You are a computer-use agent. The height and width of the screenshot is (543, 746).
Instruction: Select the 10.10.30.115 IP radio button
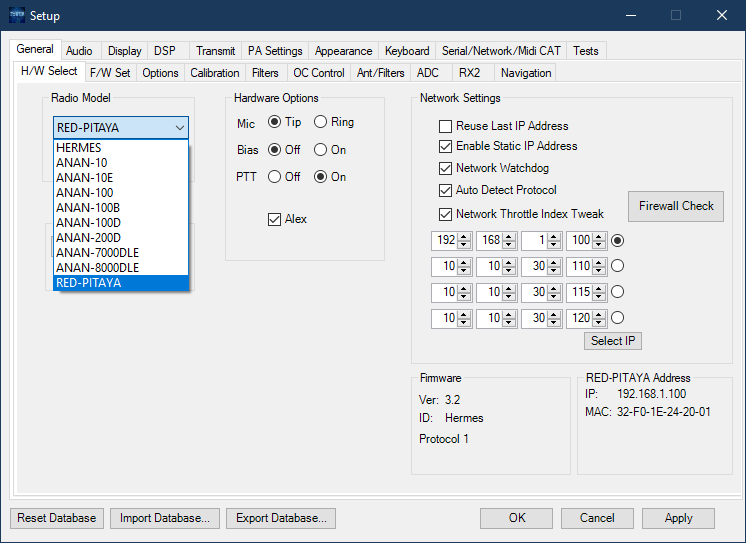[x=618, y=292]
